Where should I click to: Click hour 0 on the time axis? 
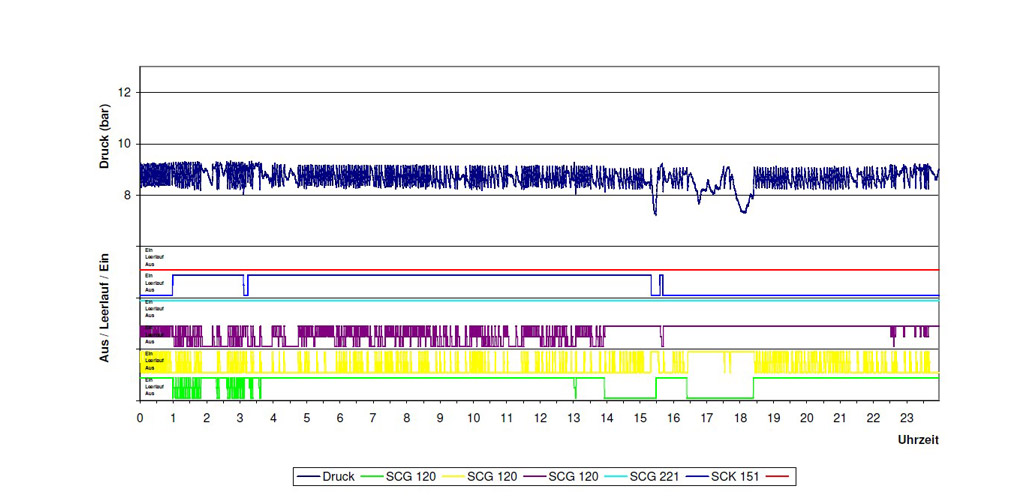click(x=140, y=417)
